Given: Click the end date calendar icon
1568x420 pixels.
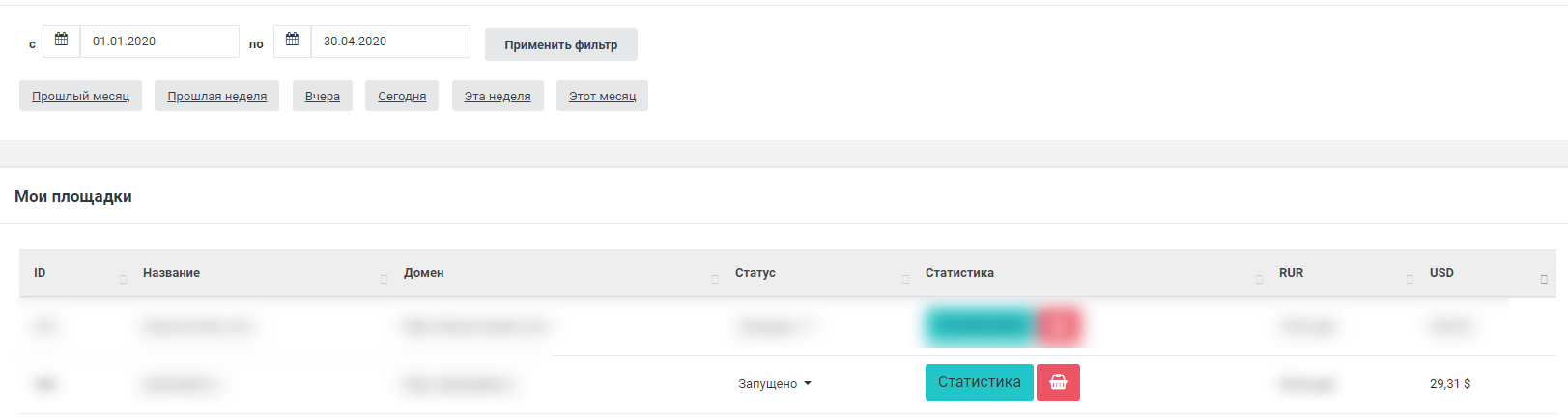Looking at the screenshot, I should (293, 41).
